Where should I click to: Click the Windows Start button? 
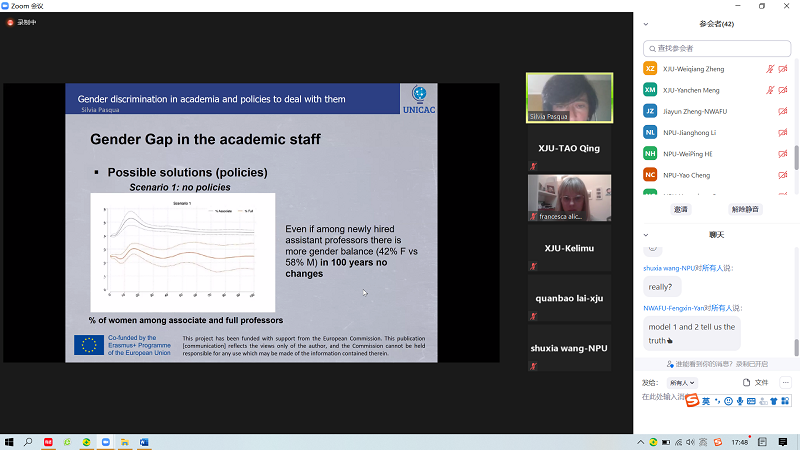click(x=9, y=441)
